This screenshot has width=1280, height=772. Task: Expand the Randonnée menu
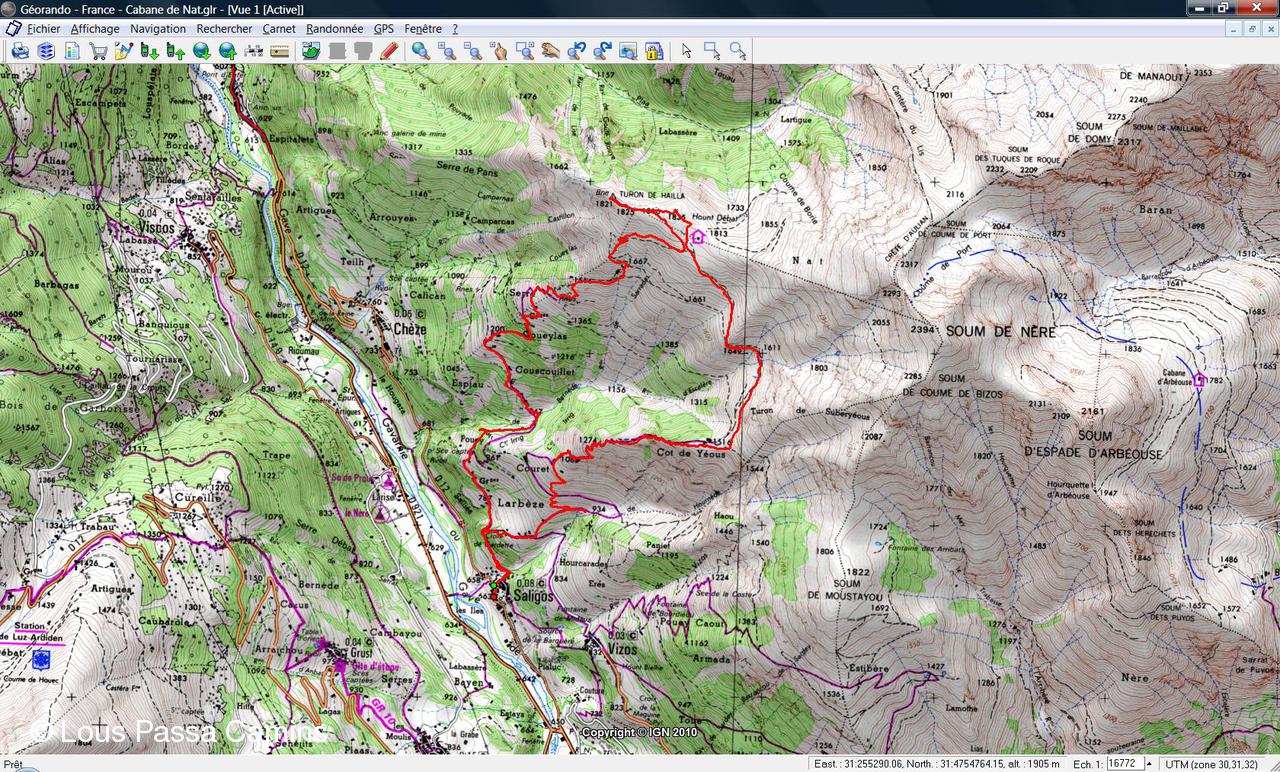point(334,29)
